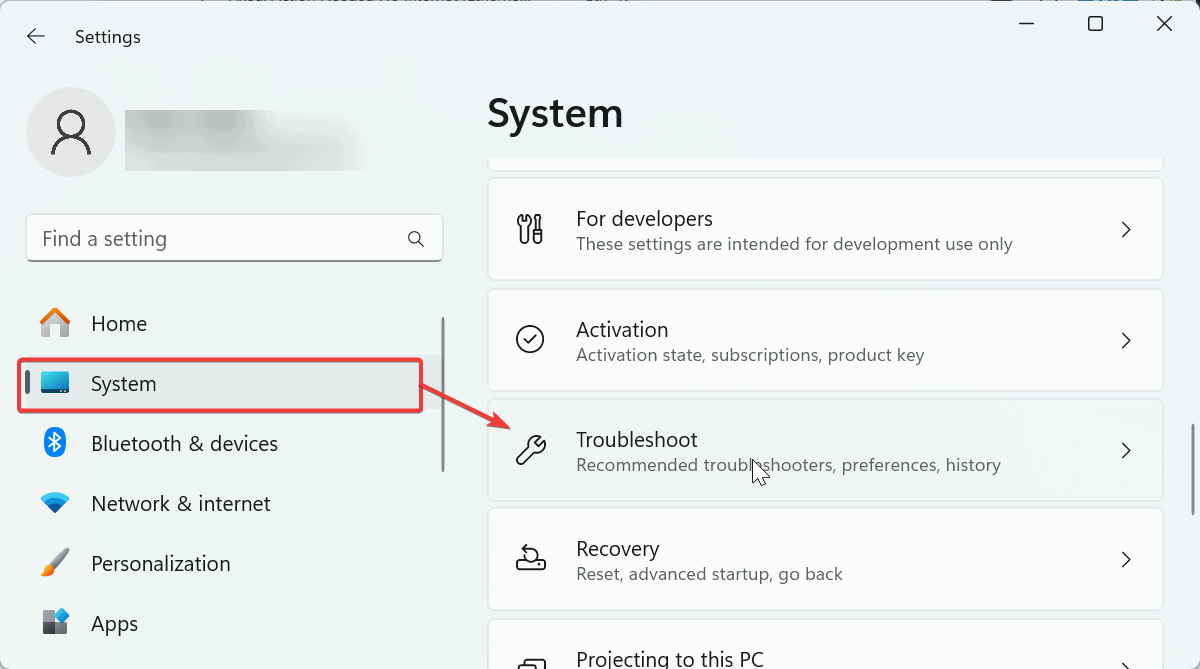Close the Settings window

[1164, 24]
